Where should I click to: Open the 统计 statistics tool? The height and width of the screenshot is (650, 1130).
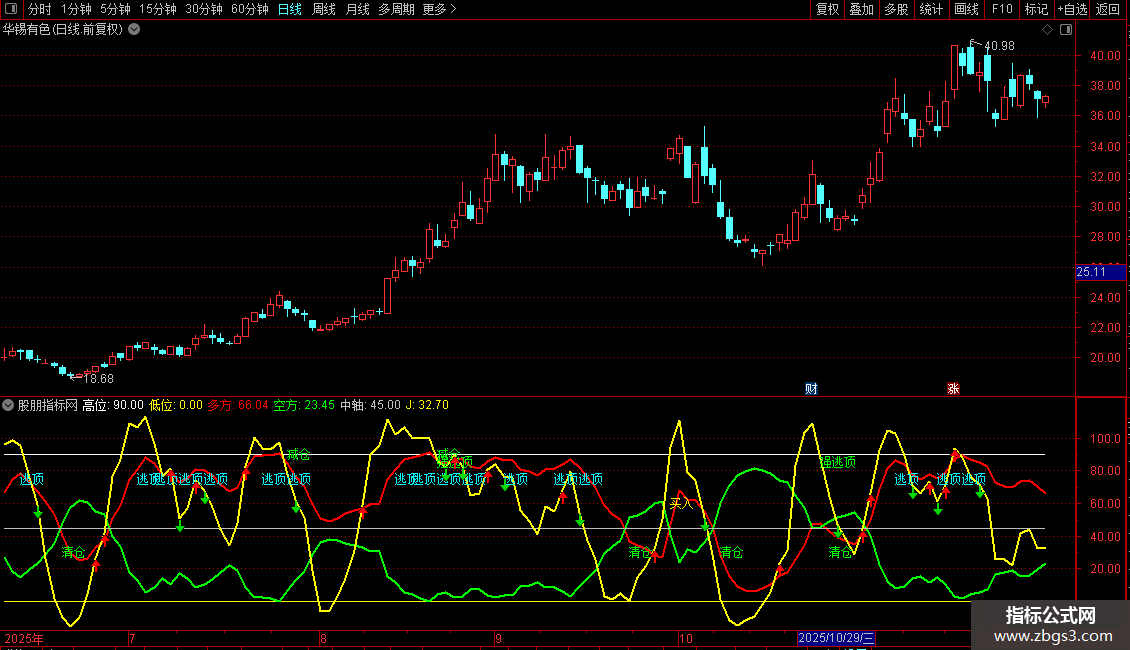tap(930, 9)
